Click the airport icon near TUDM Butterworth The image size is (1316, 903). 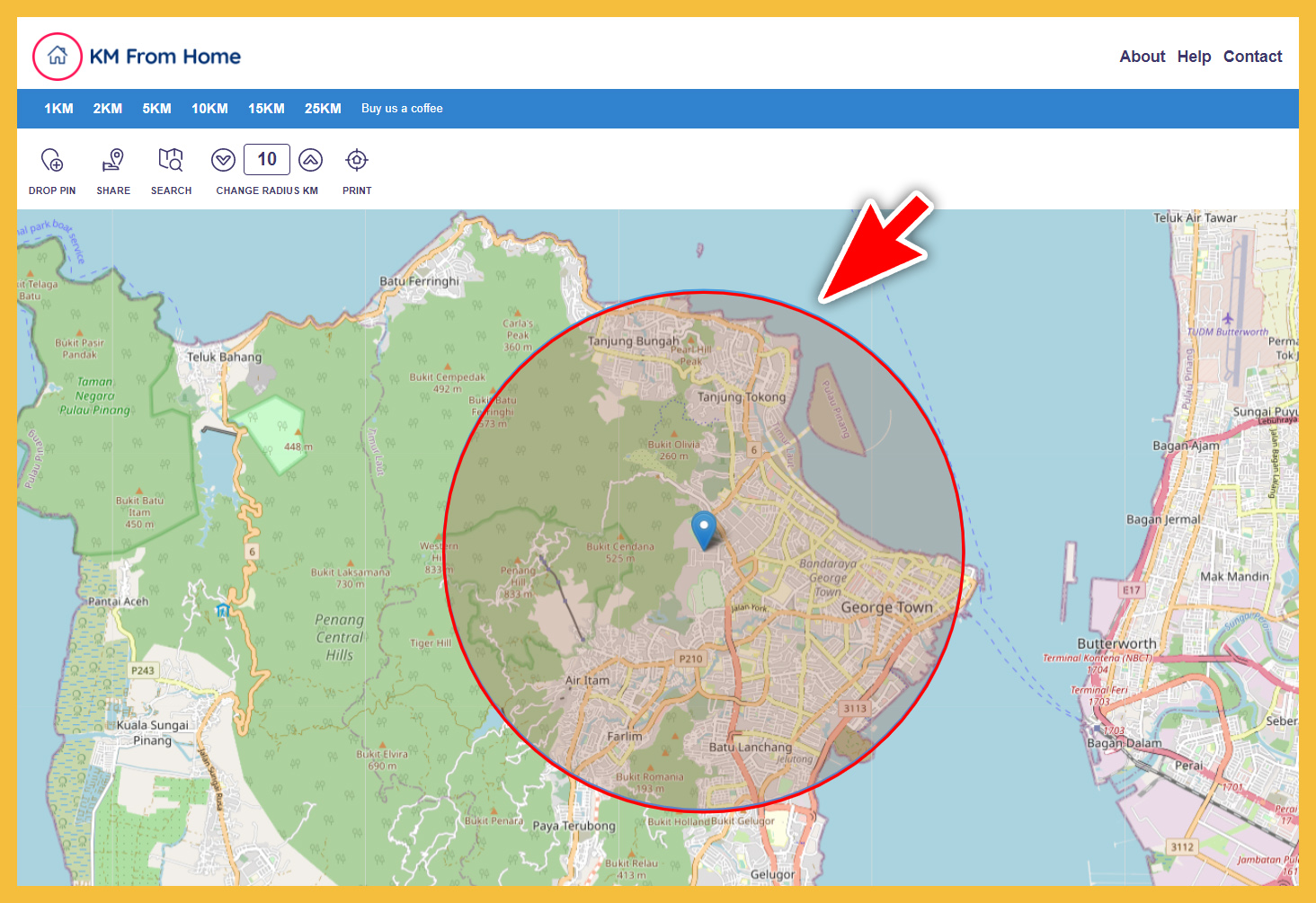pyautogui.click(x=1228, y=318)
